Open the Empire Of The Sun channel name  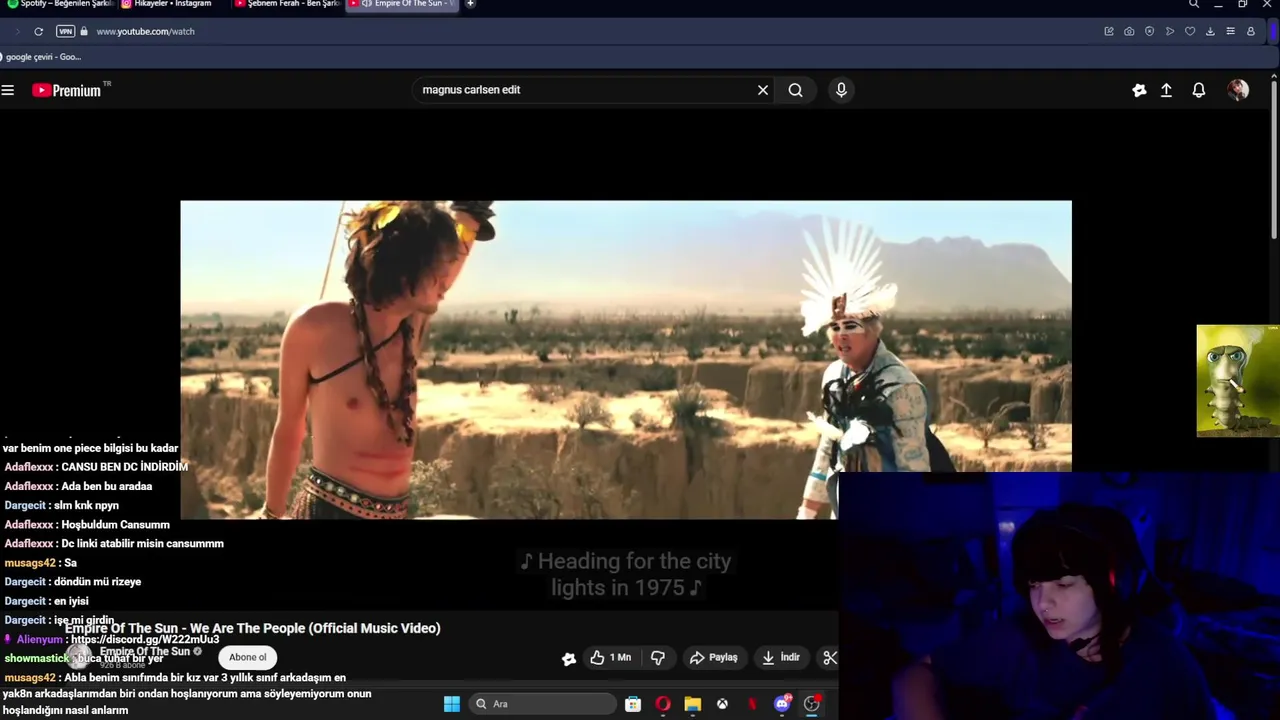pyautogui.click(x=145, y=651)
